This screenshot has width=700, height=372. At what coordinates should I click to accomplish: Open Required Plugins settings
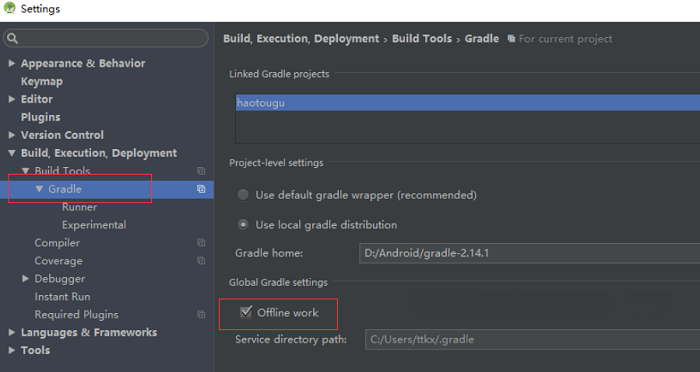click(x=76, y=314)
